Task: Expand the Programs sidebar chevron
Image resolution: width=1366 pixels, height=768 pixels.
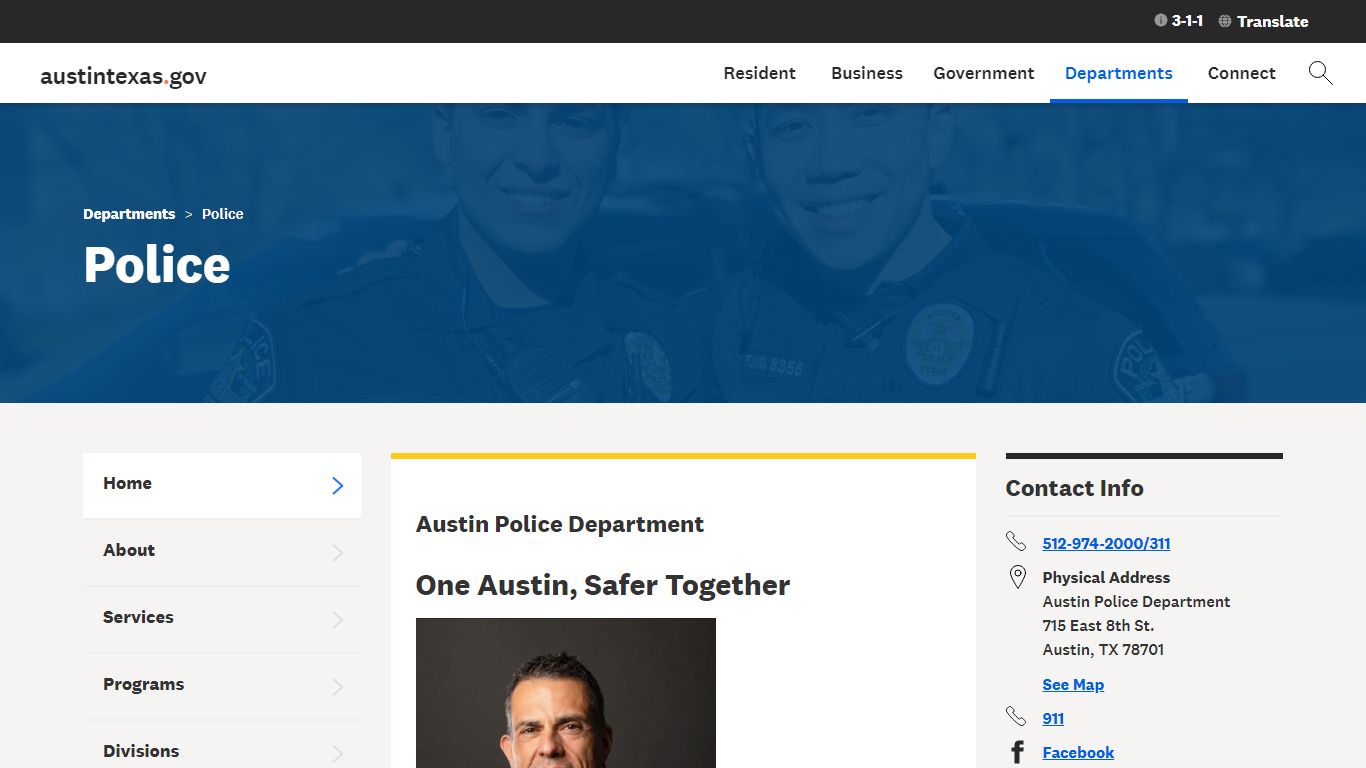Action: pyautogui.click(x=337, y=687)
